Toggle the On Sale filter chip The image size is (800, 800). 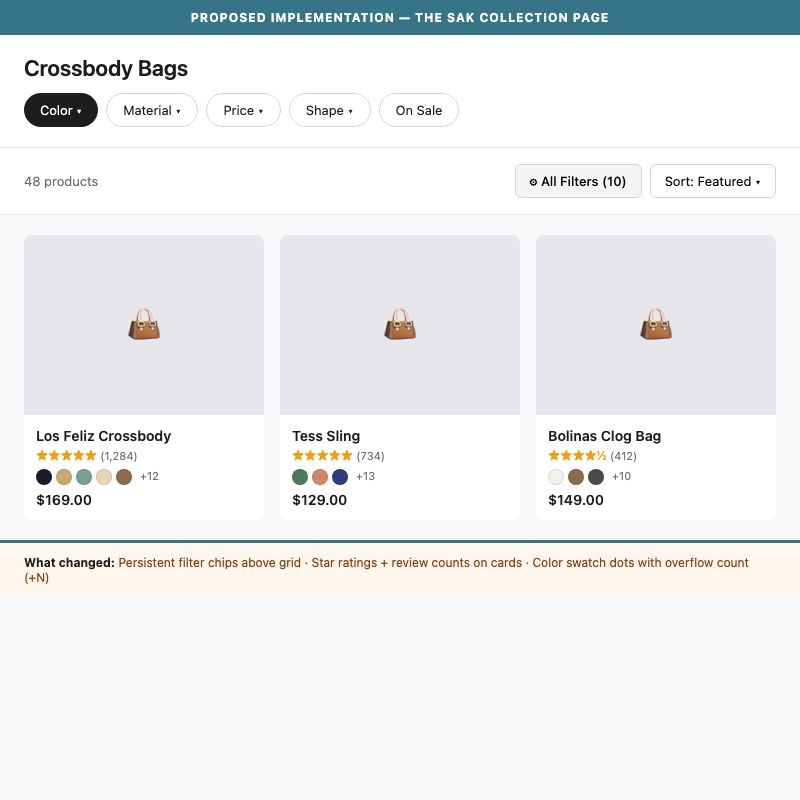pyautogui.click(x=419, y=110)
